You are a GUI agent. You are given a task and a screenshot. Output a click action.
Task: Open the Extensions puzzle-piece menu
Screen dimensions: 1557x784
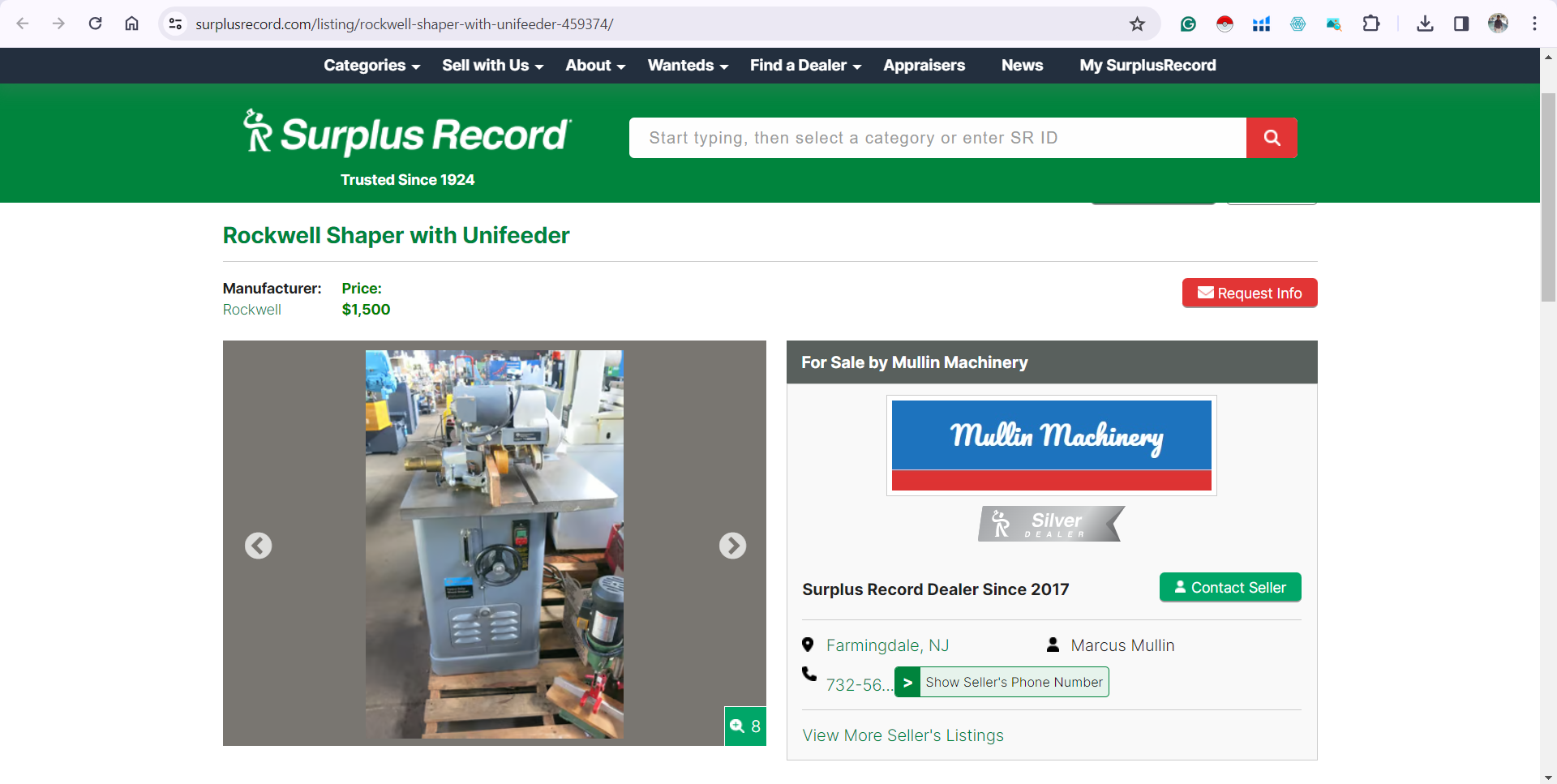point(1371,24)
